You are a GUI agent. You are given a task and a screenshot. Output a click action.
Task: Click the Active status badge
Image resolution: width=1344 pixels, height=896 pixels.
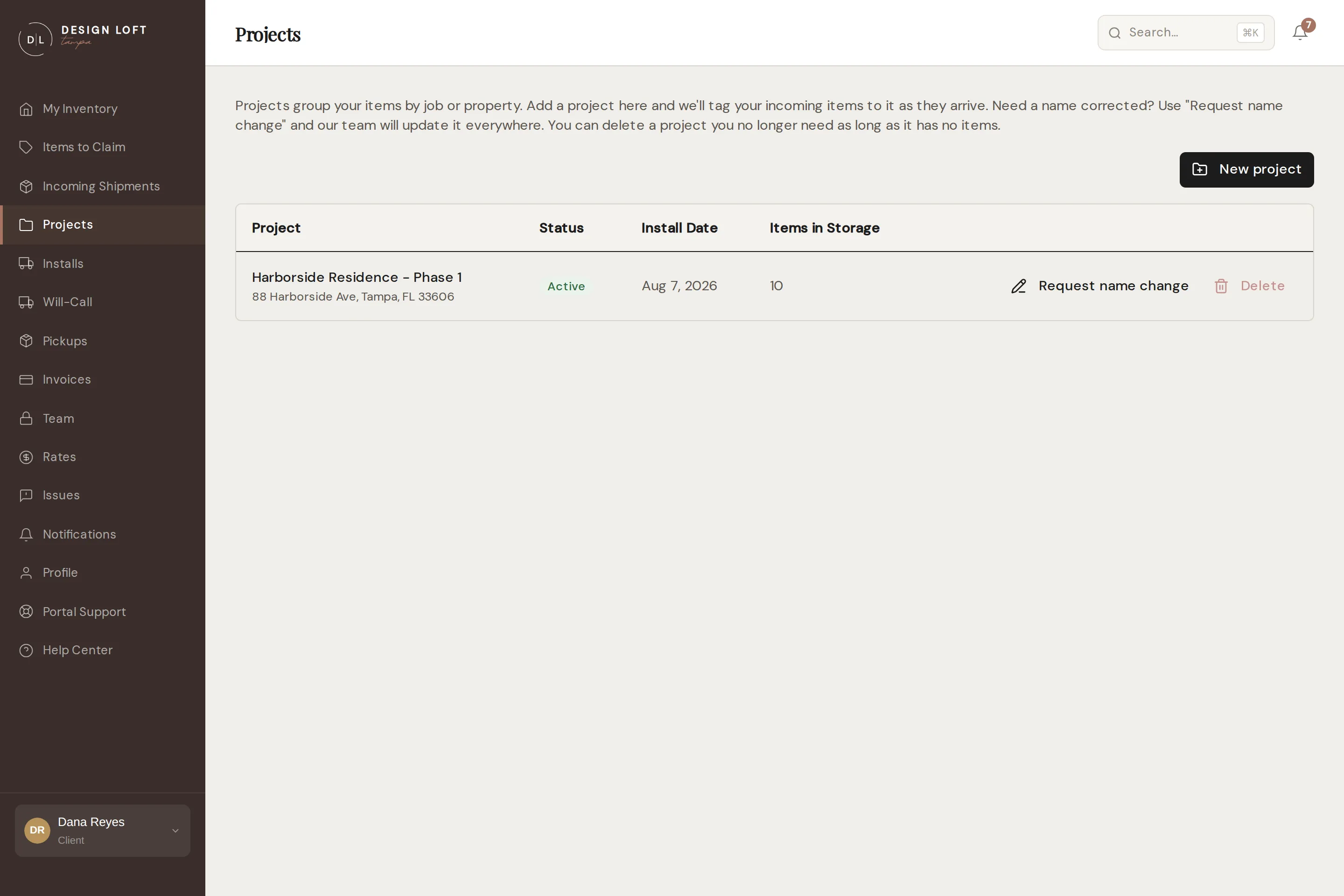pos(566,286)
